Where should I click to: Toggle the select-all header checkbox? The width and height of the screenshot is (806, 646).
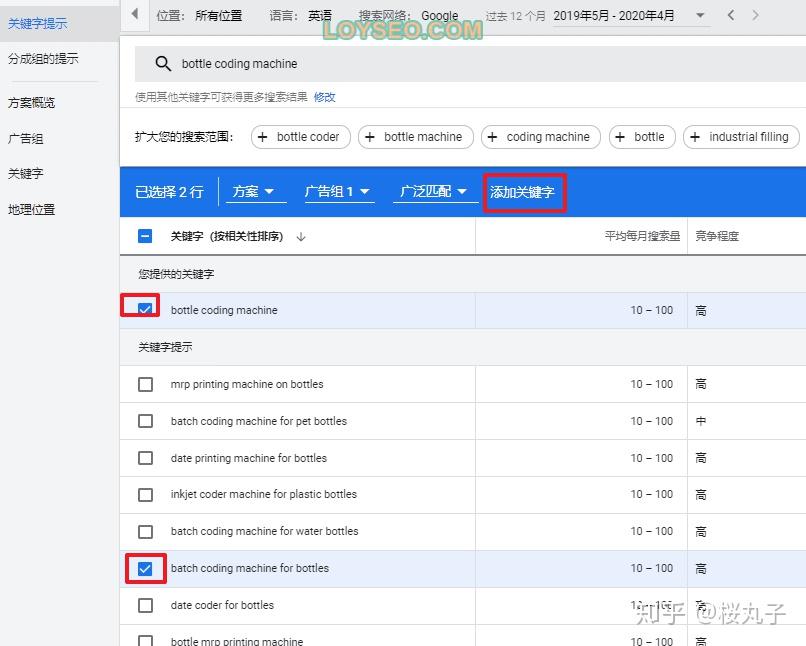(x=145, y=236)
